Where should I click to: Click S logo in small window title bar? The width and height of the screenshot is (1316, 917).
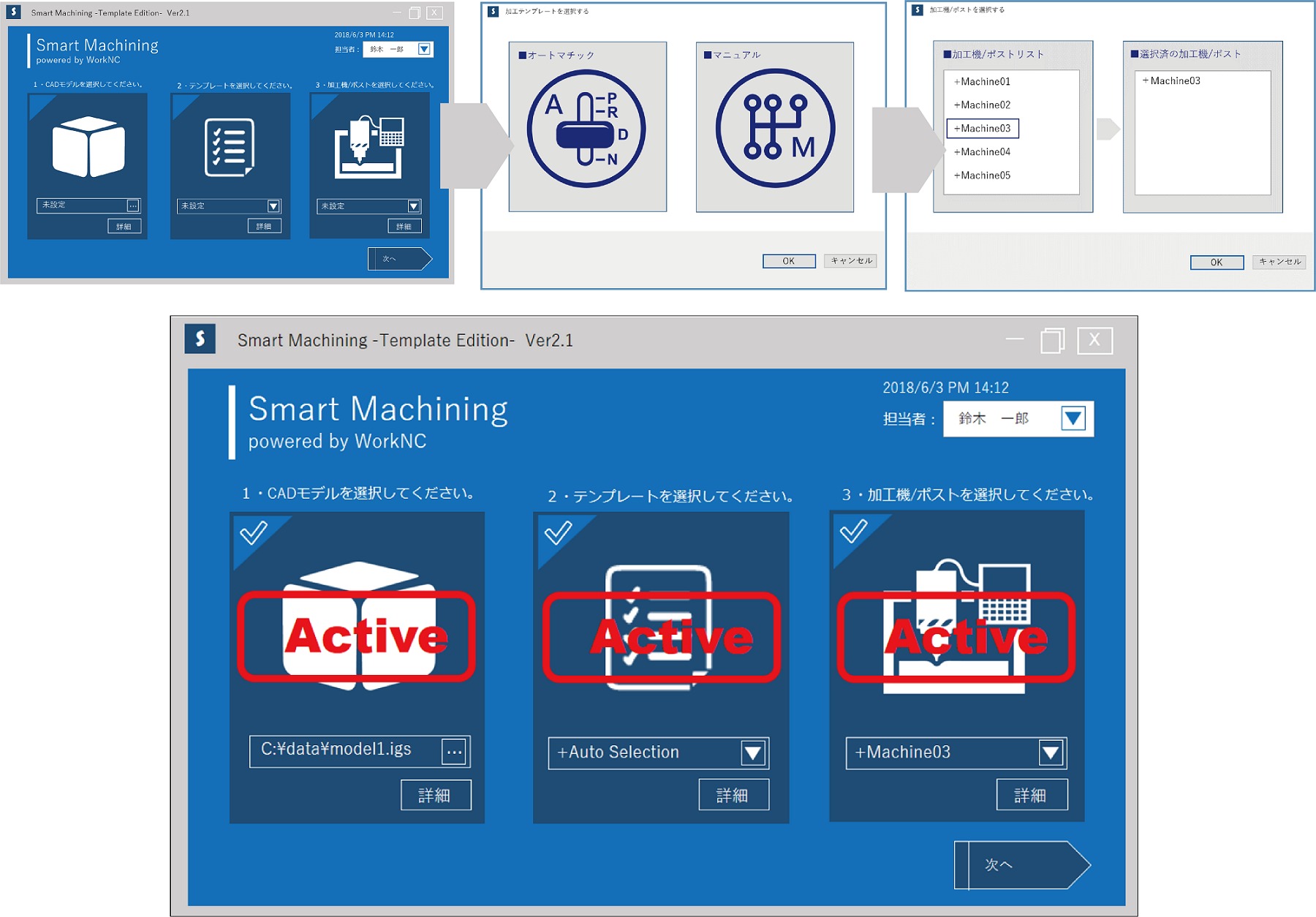[13, 12]
